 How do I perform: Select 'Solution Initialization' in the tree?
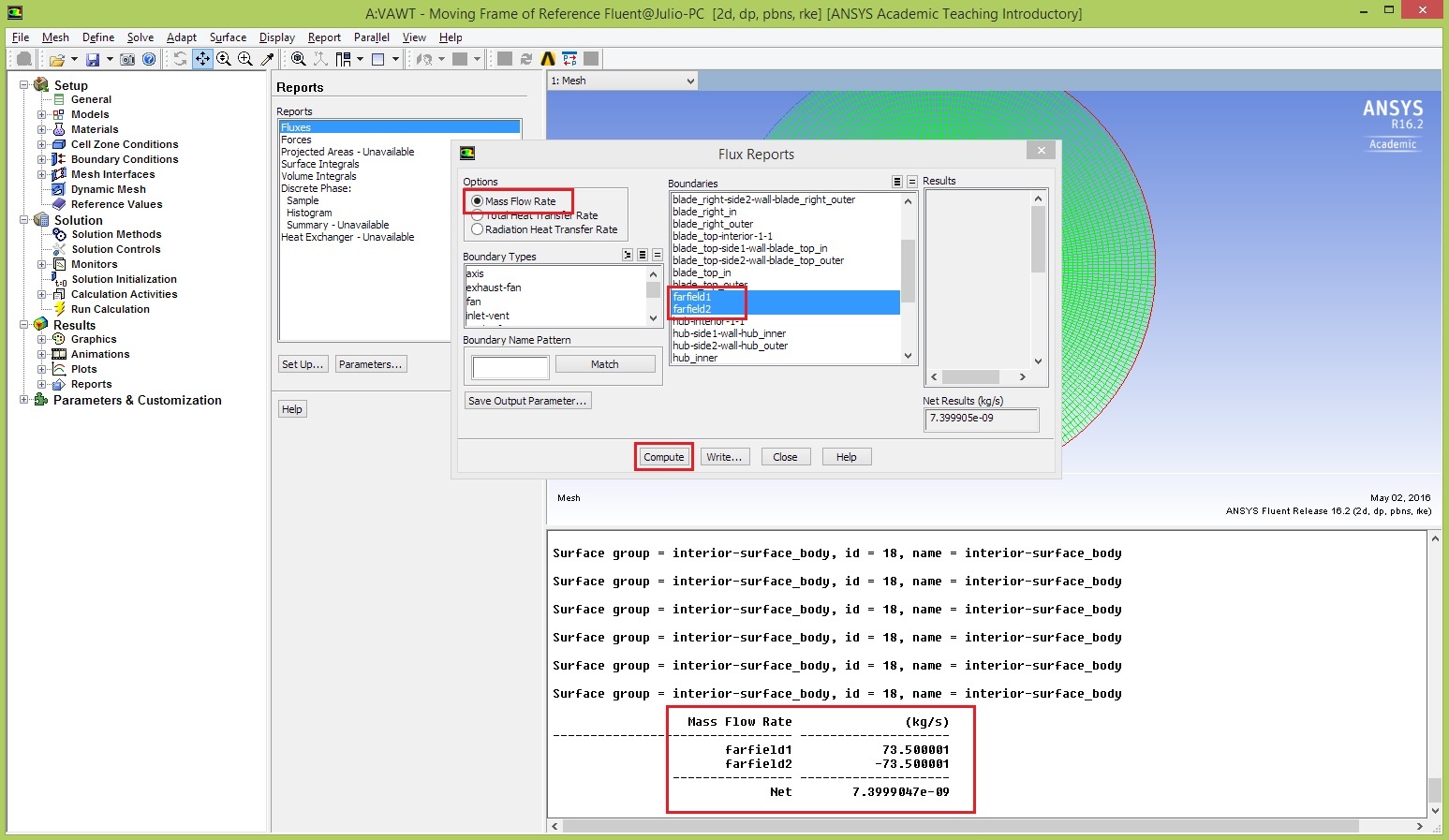[x=124, y=279]
